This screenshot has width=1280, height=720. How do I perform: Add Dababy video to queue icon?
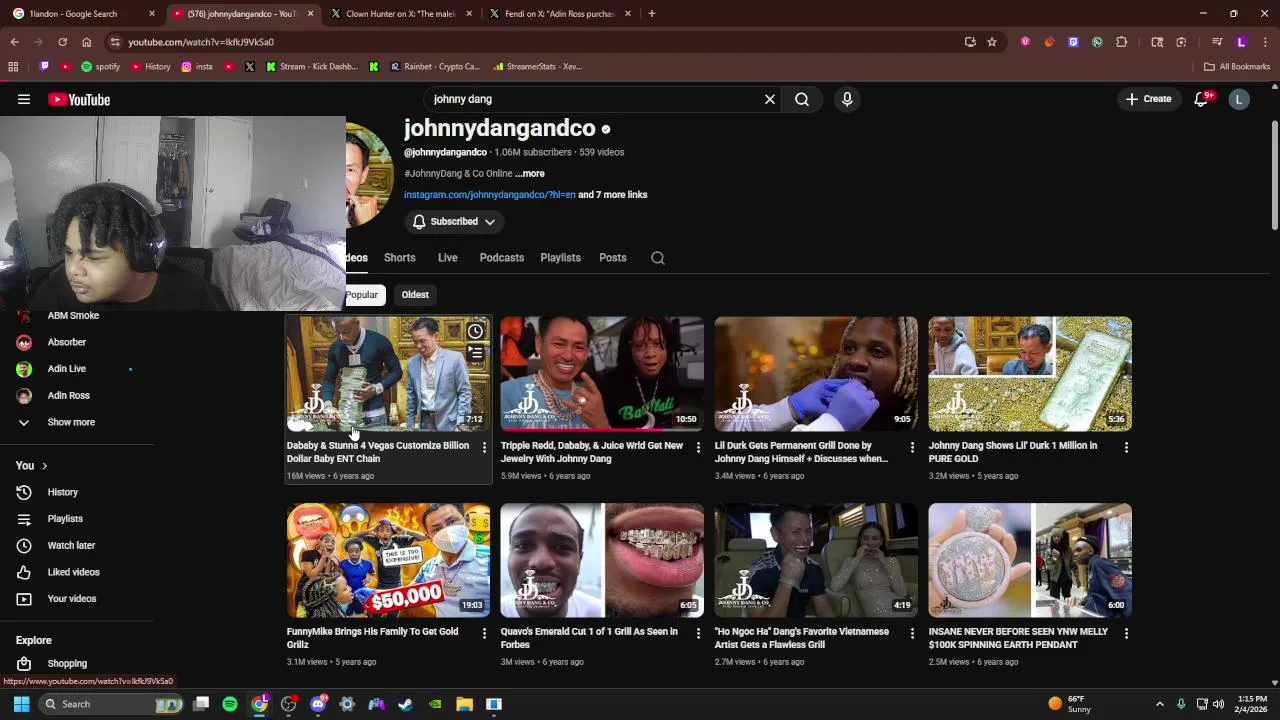(x=476, y=353)
